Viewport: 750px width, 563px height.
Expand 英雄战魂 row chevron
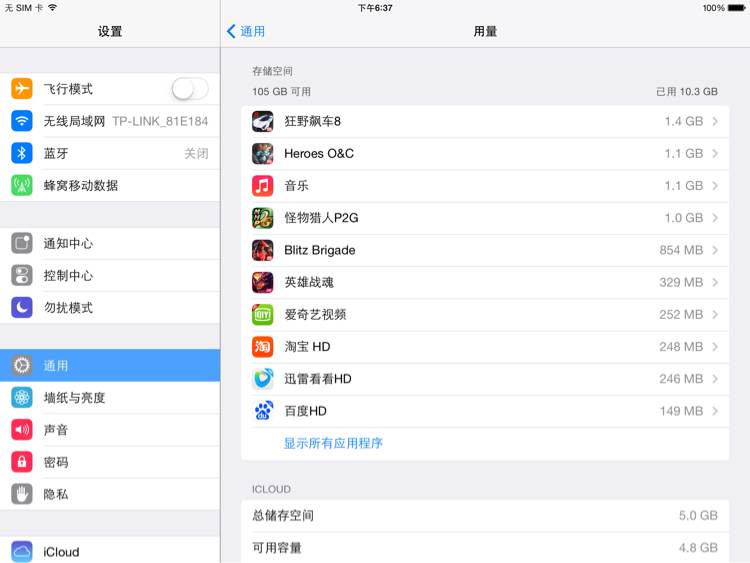(x=715, y=282)
